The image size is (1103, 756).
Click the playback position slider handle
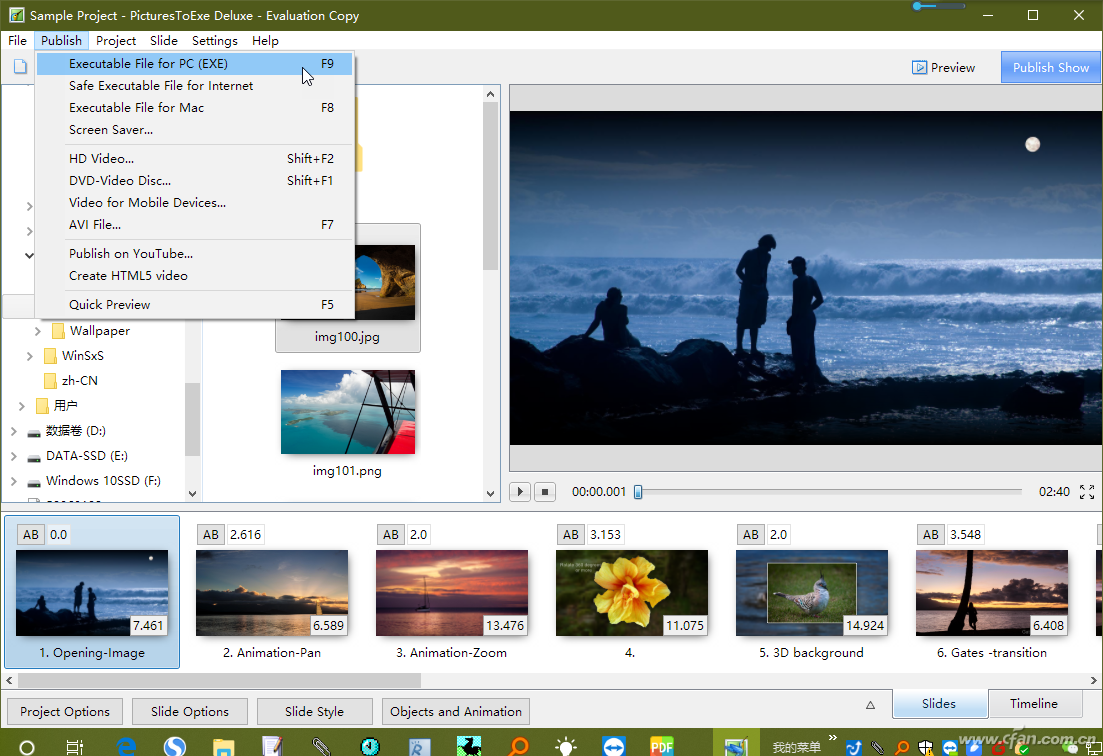point(638,491)
